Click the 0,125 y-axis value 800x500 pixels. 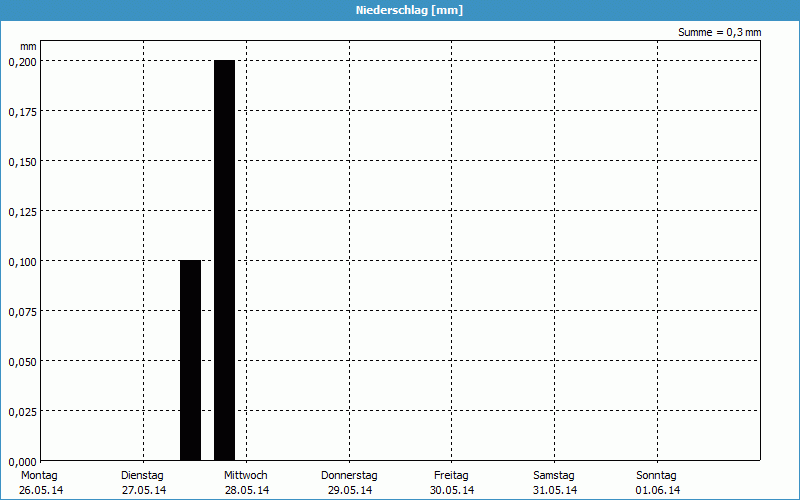[x=22, y=212]
